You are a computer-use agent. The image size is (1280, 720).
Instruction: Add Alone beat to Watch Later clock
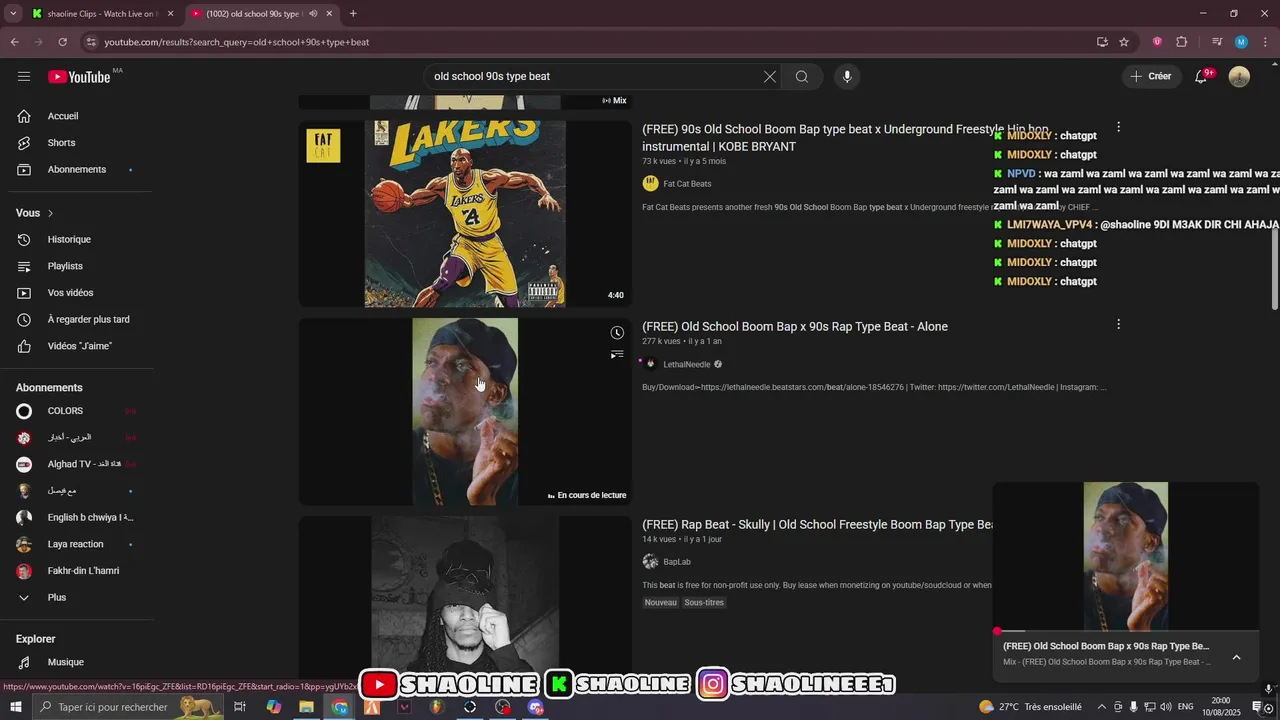[617, 333]
